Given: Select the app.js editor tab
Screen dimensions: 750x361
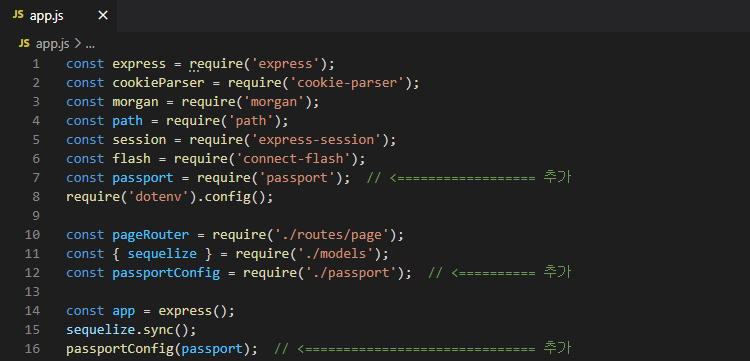Looking at the screenshot, I should [58, 16].
